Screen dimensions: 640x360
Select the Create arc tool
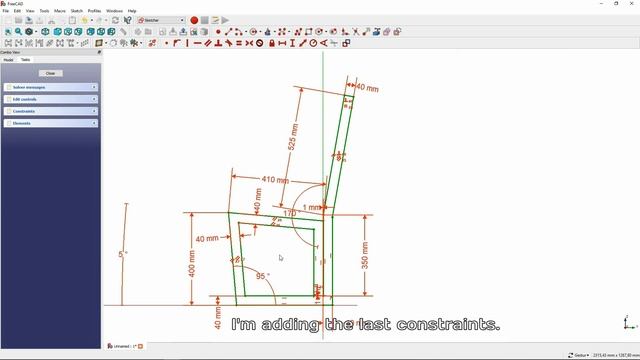pos(238,31)
